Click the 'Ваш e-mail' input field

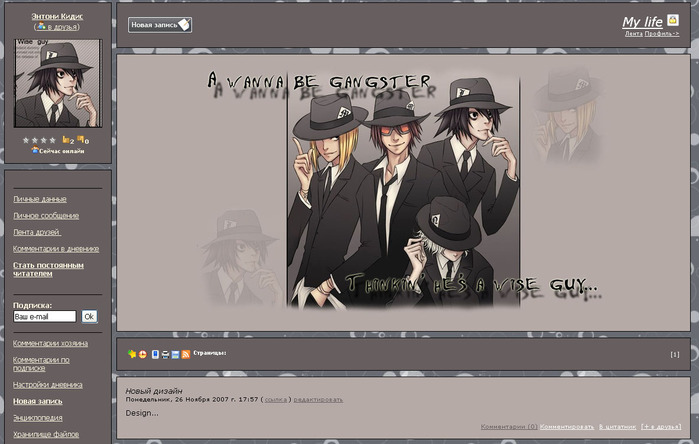(x=45, y=317)
